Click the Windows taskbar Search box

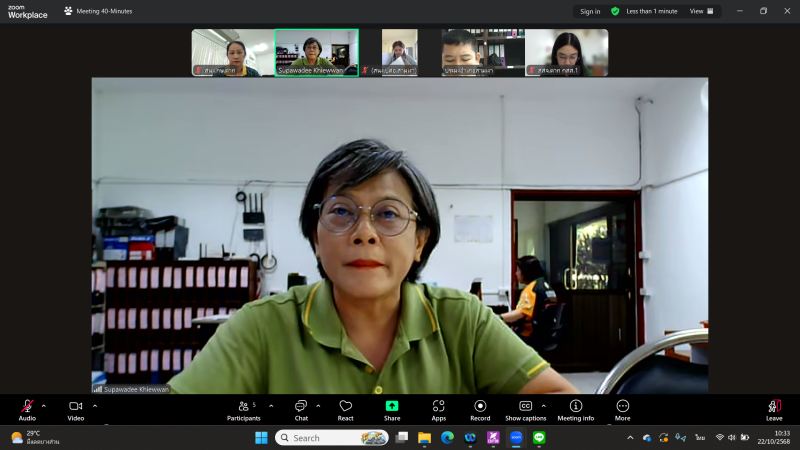(331, 438)
